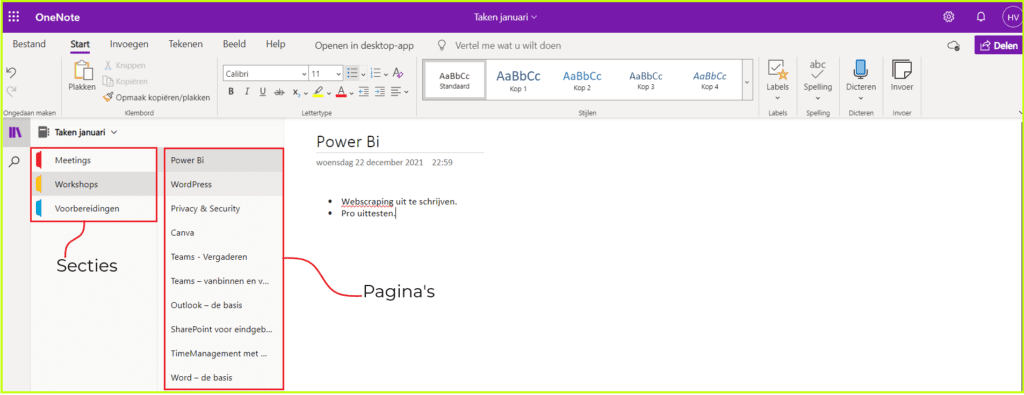Open numbering style dropdown arrow

coord(386,74)
